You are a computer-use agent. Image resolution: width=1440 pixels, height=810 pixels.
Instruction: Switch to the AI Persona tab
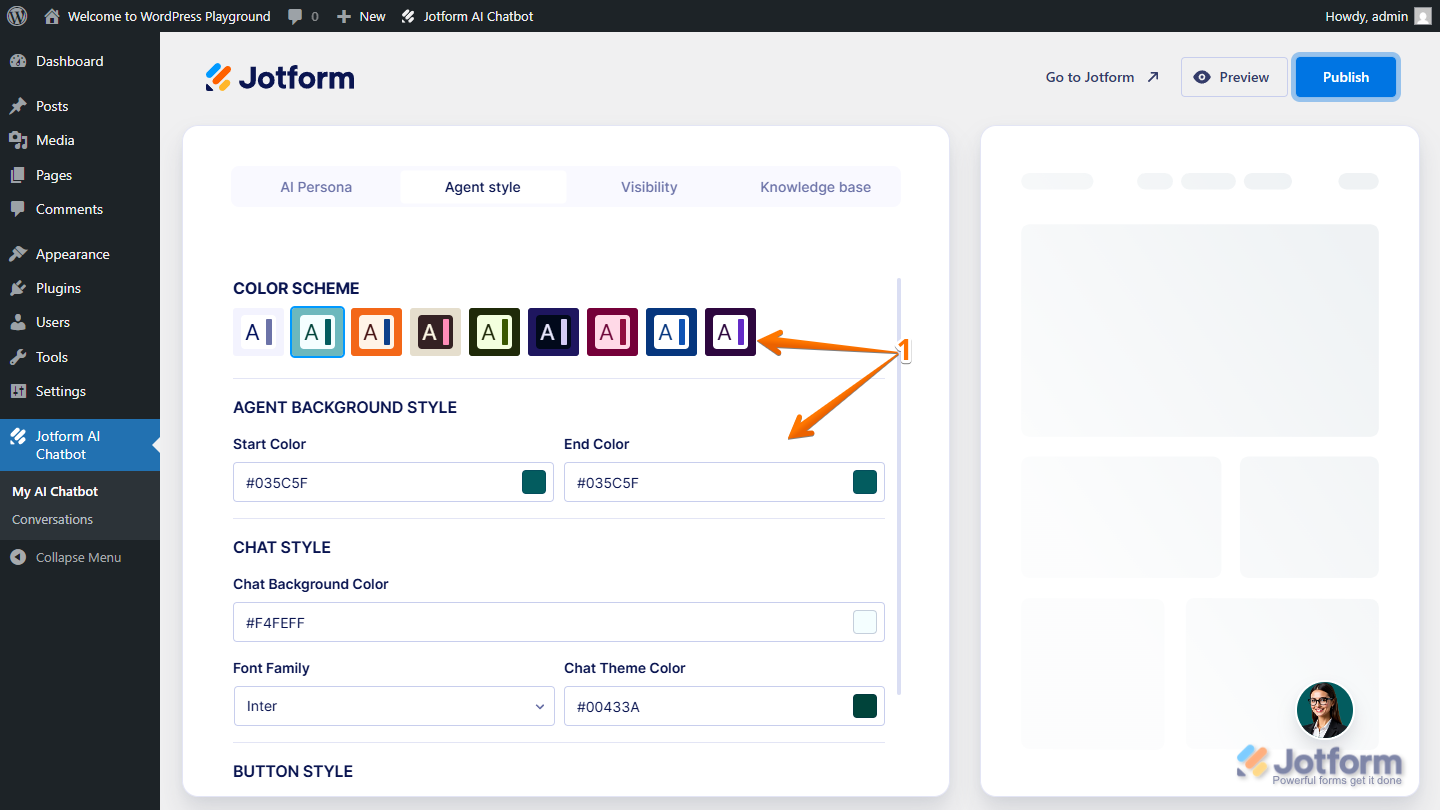point(316,187)
